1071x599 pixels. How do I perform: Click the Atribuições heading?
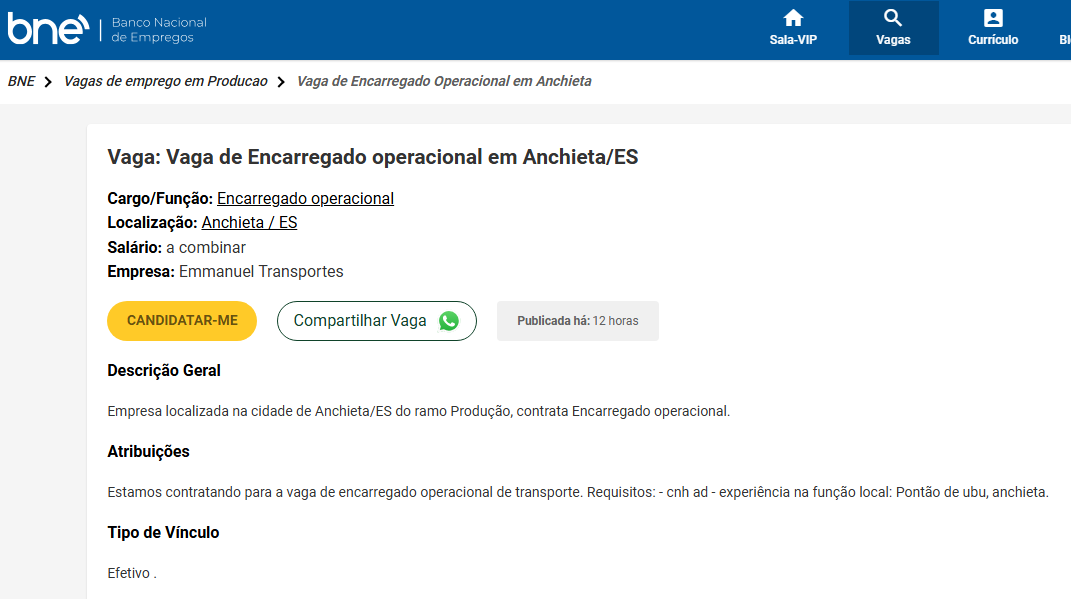tap(148, 452)
